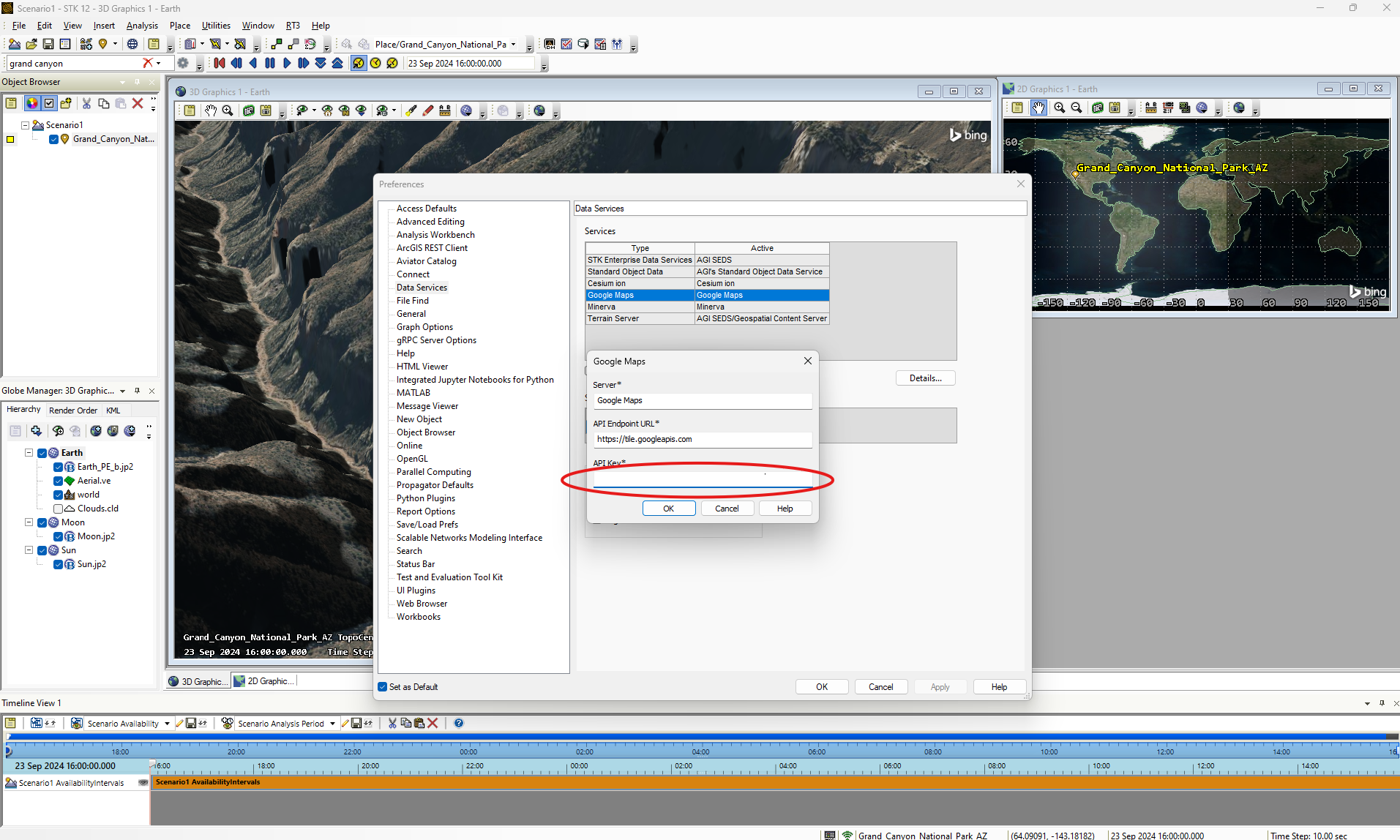Pause the animation
This screenshot has width=1400, height=840.
(270, 64)
